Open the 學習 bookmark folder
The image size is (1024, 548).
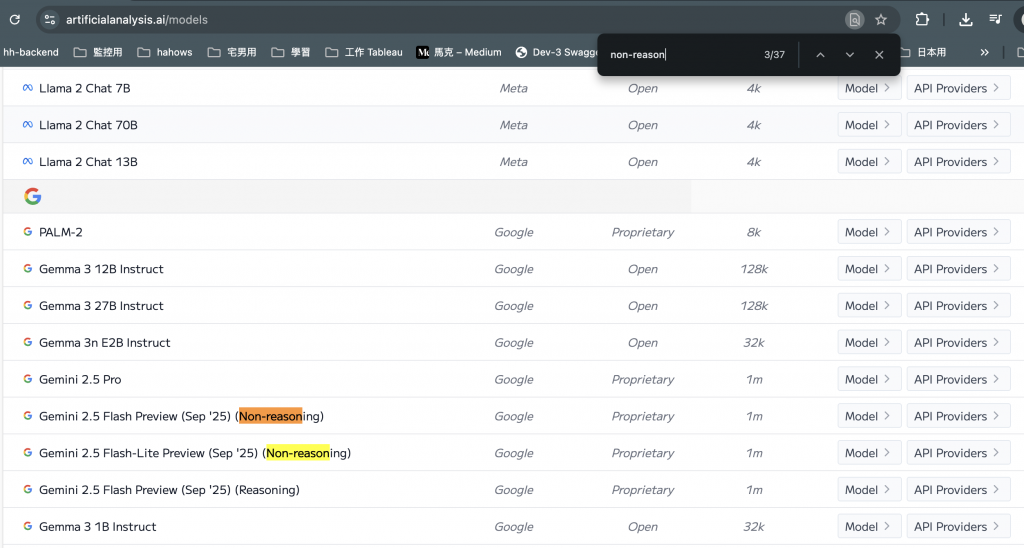tap(291, 52)
